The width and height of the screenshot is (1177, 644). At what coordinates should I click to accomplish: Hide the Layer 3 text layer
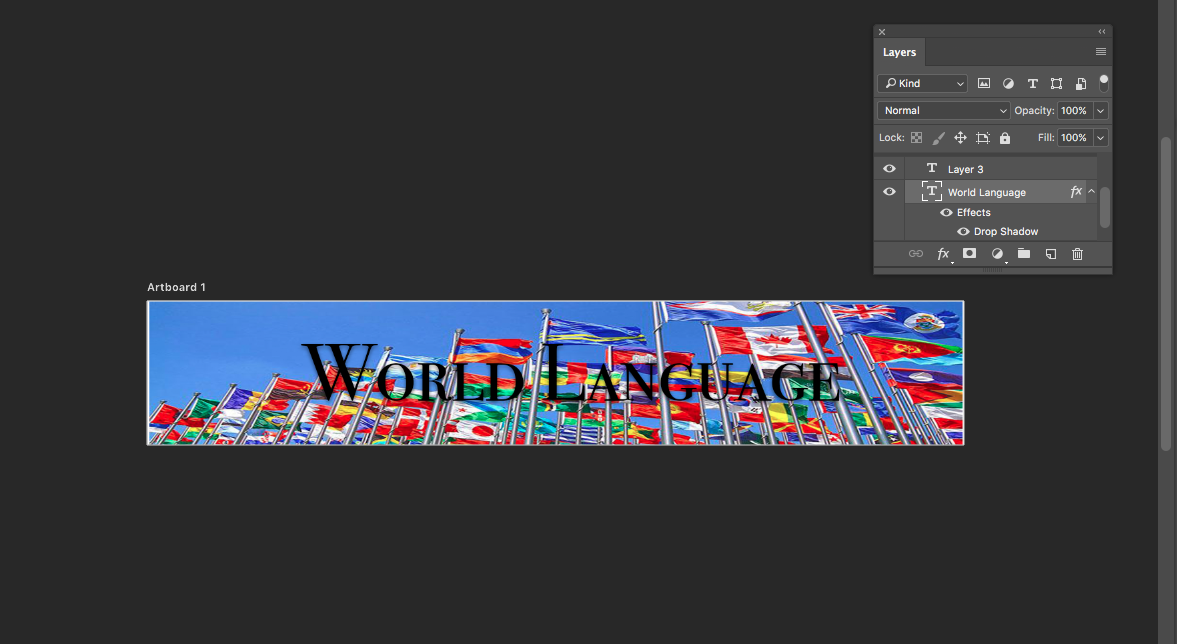pos(889,169)
